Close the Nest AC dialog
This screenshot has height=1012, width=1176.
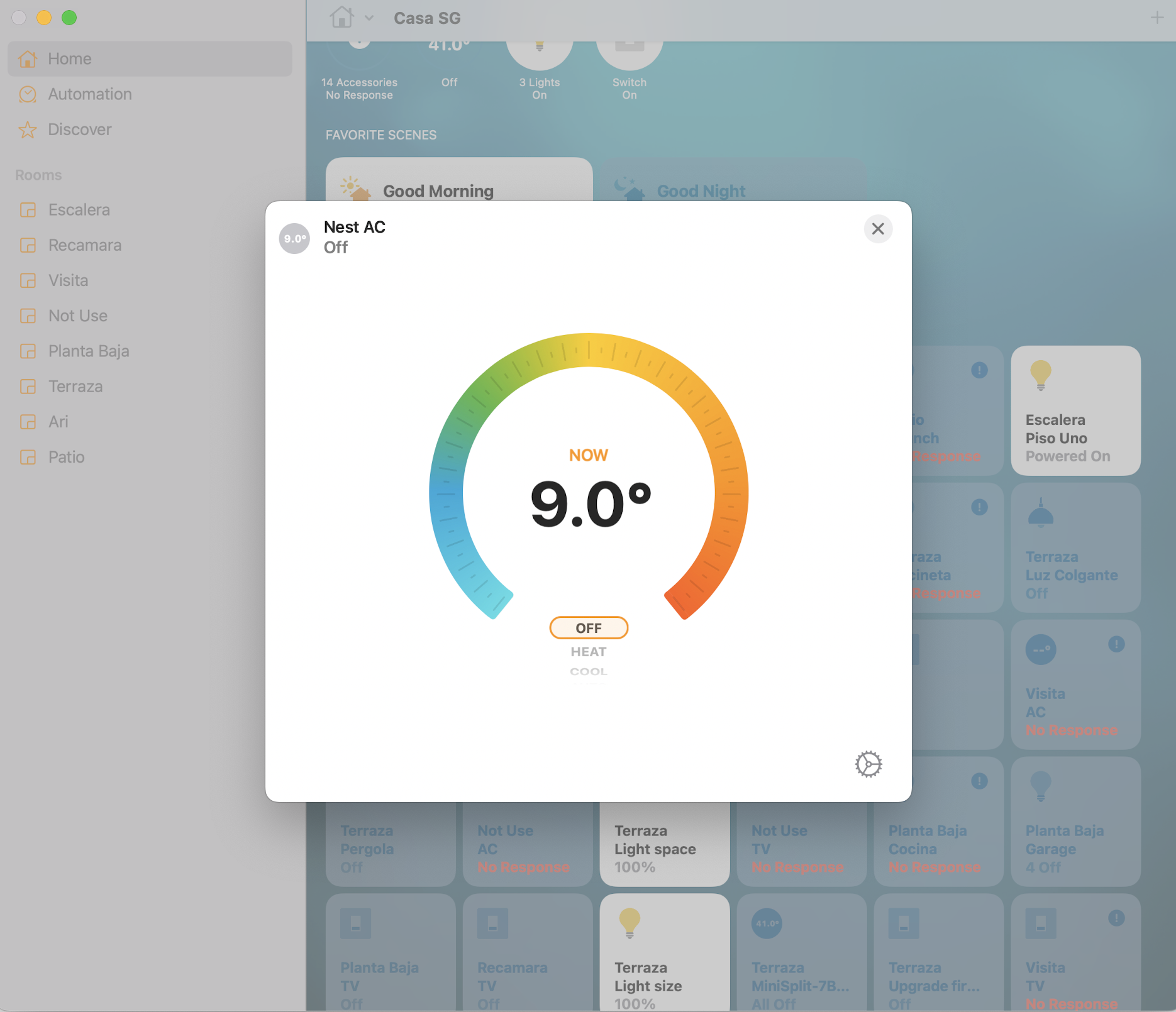point(878,229)
